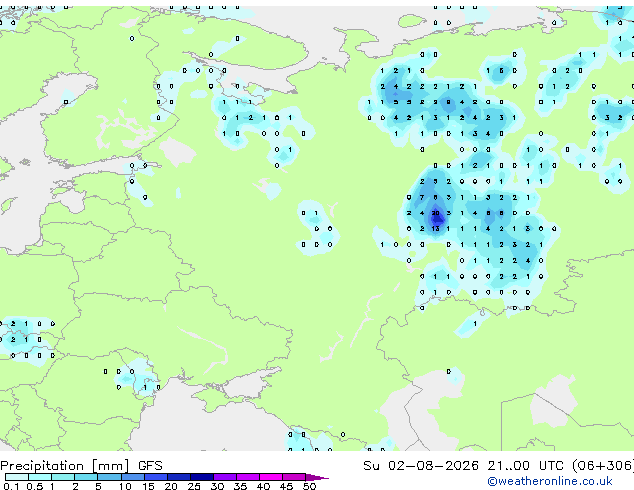Click the arrow tip above 50 mm in legend
This screenshot has width=634, height=490.
pos(317,478)
